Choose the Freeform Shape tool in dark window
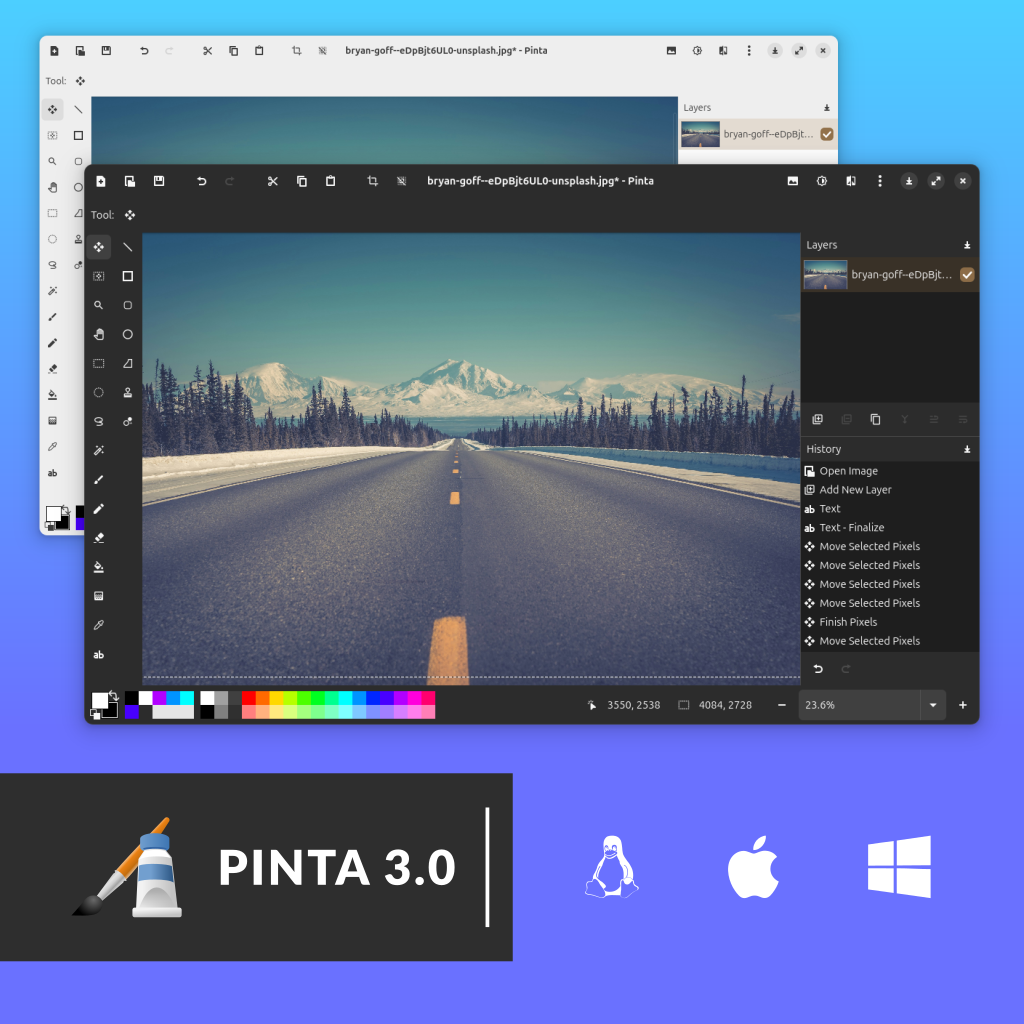This screenshot has width=1024, height=1024. [127, 363]
